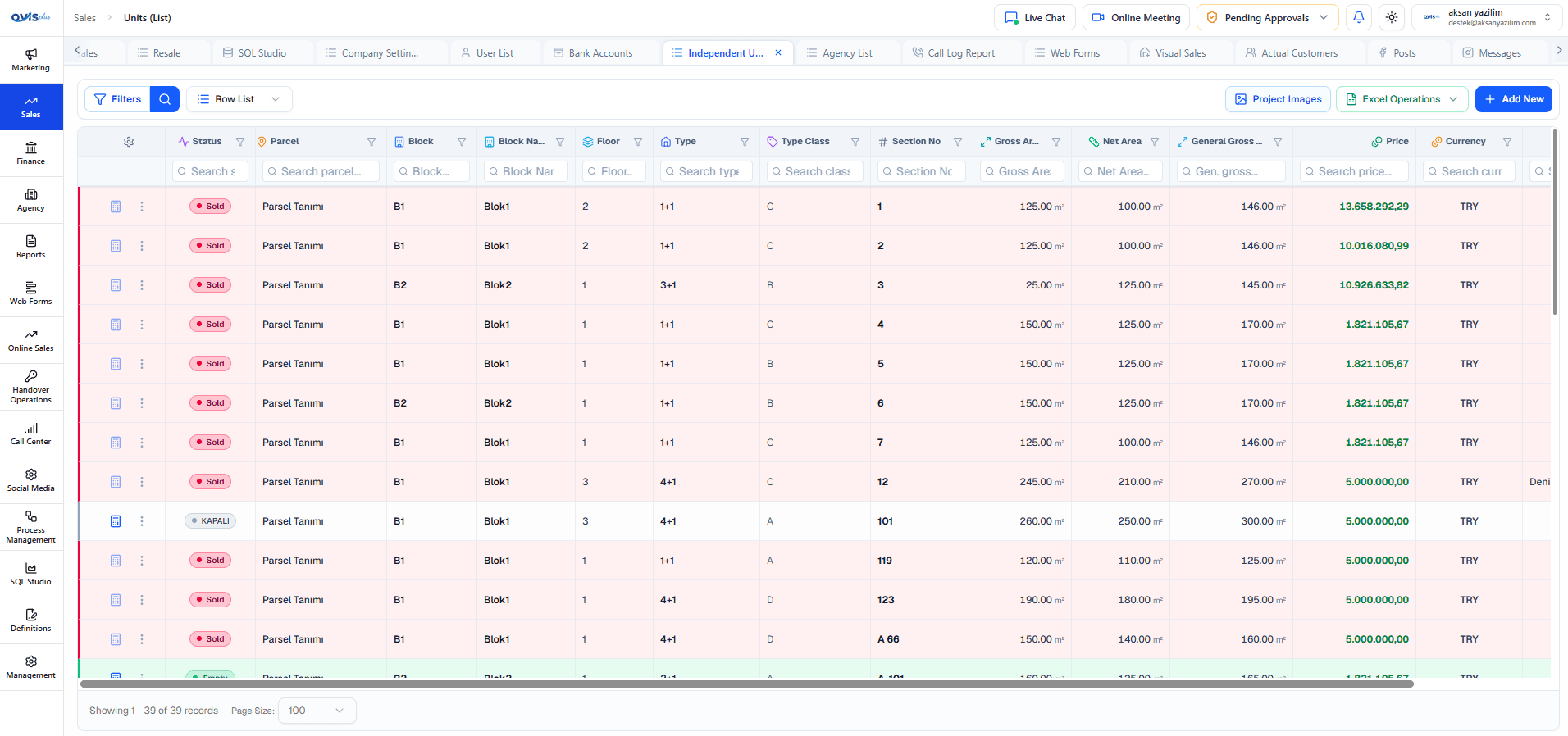The width and height of the screenshot is (1568, 736).
Task: Expand Excel Operations dropdown
Action: [x=1402, y=99]
